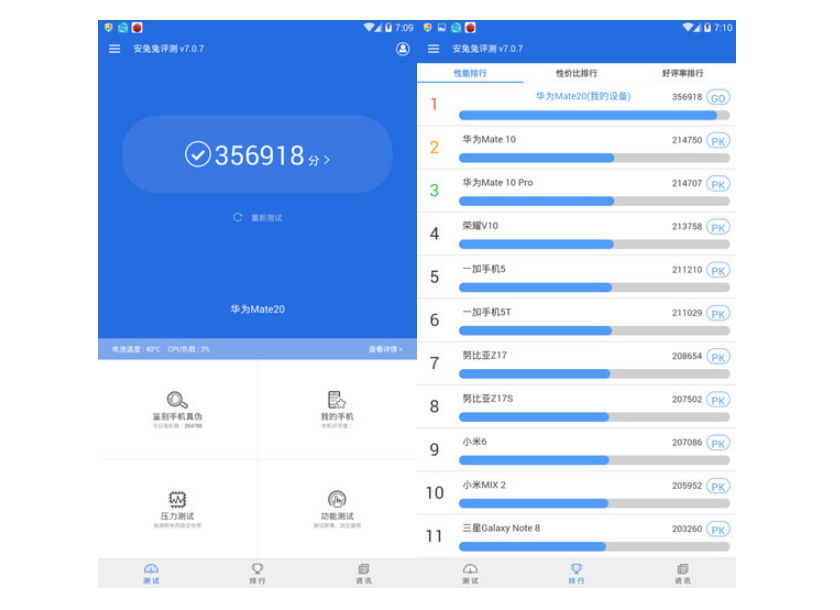
Task: Open hamburger menu on left benchmark screen
Action: tap(114, 49)
